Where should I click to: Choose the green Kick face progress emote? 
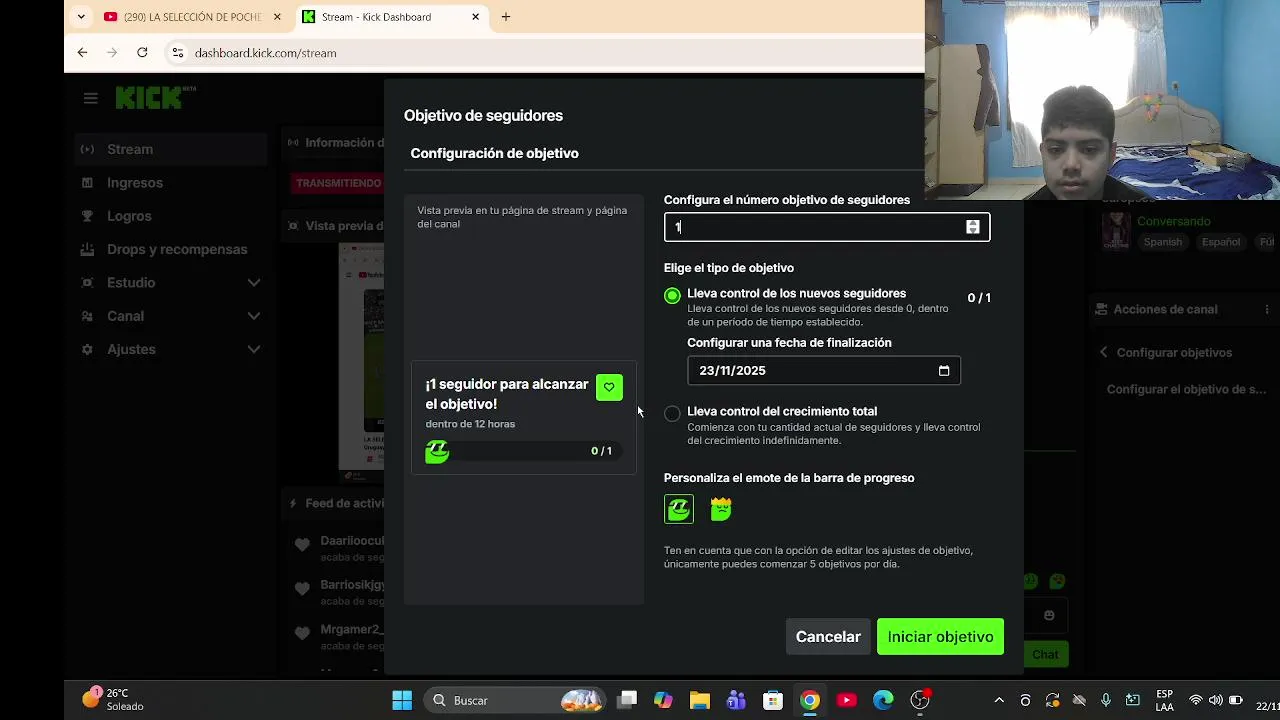coord(679,510)
